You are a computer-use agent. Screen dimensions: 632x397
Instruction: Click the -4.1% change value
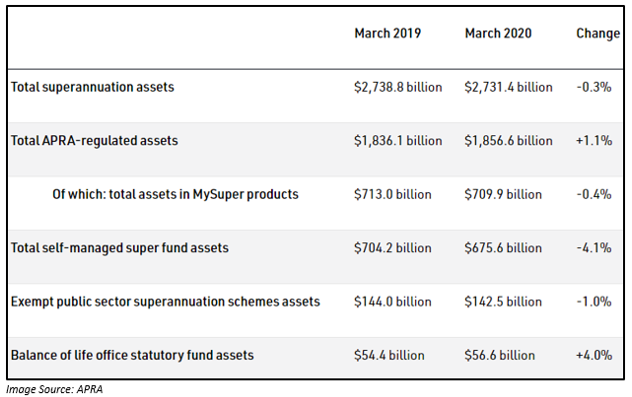point(594,248)
